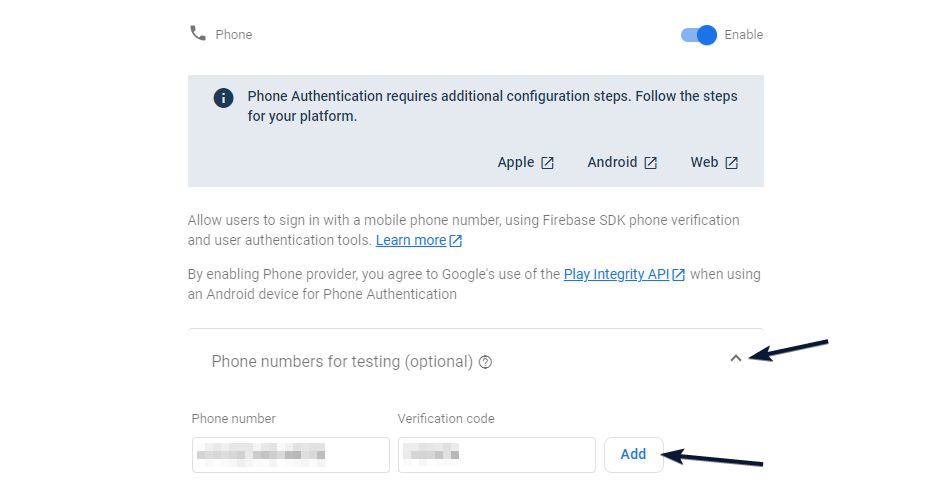Image resolution: width=952 pixels, height=492 pixels.
Task: Click the Phone provider name label
Action: pos(234,35)
